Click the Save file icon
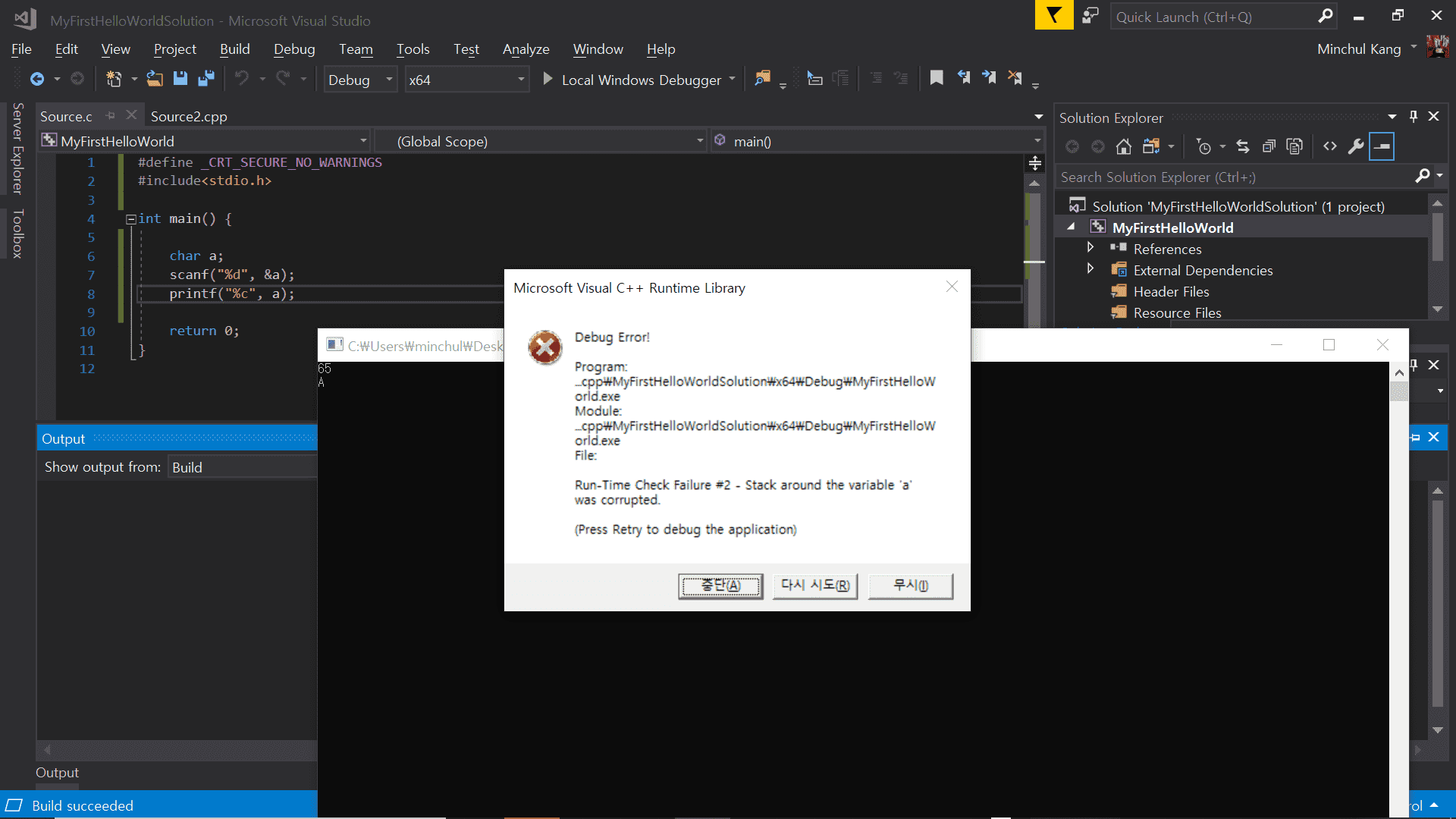Viewport: 1456px width, 819px height. pyautogui.click(x=180, y=78)
